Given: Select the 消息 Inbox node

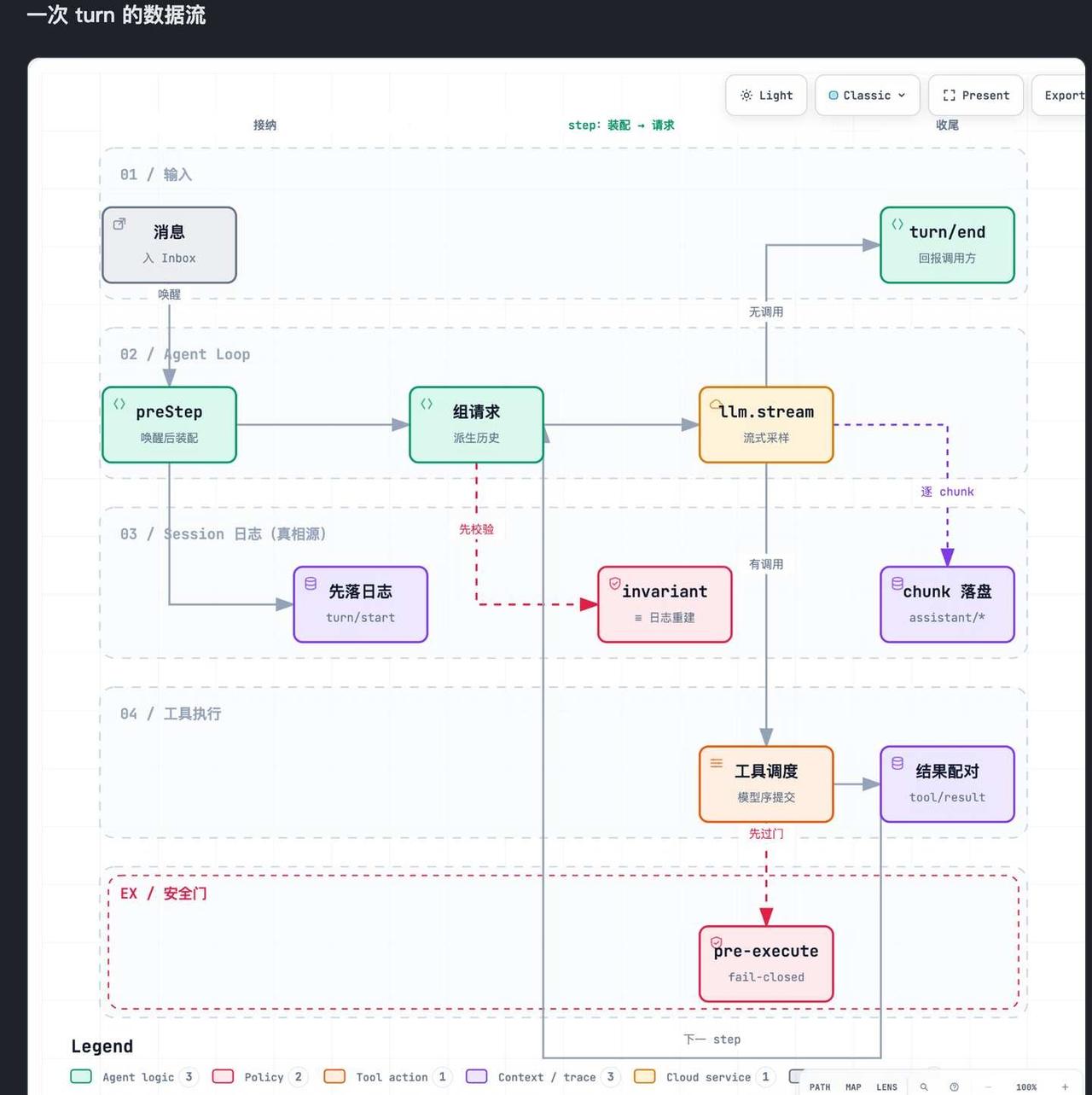Looking at the screenshot, I should click(x=169, y=245).
